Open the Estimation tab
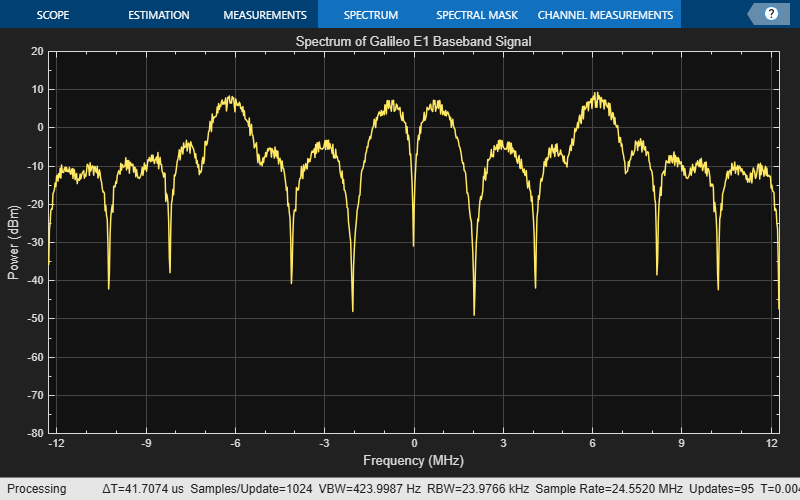Image resolution: width=800 pixels, height=500 pixels. pyautogui.click(x=158, y=15)
